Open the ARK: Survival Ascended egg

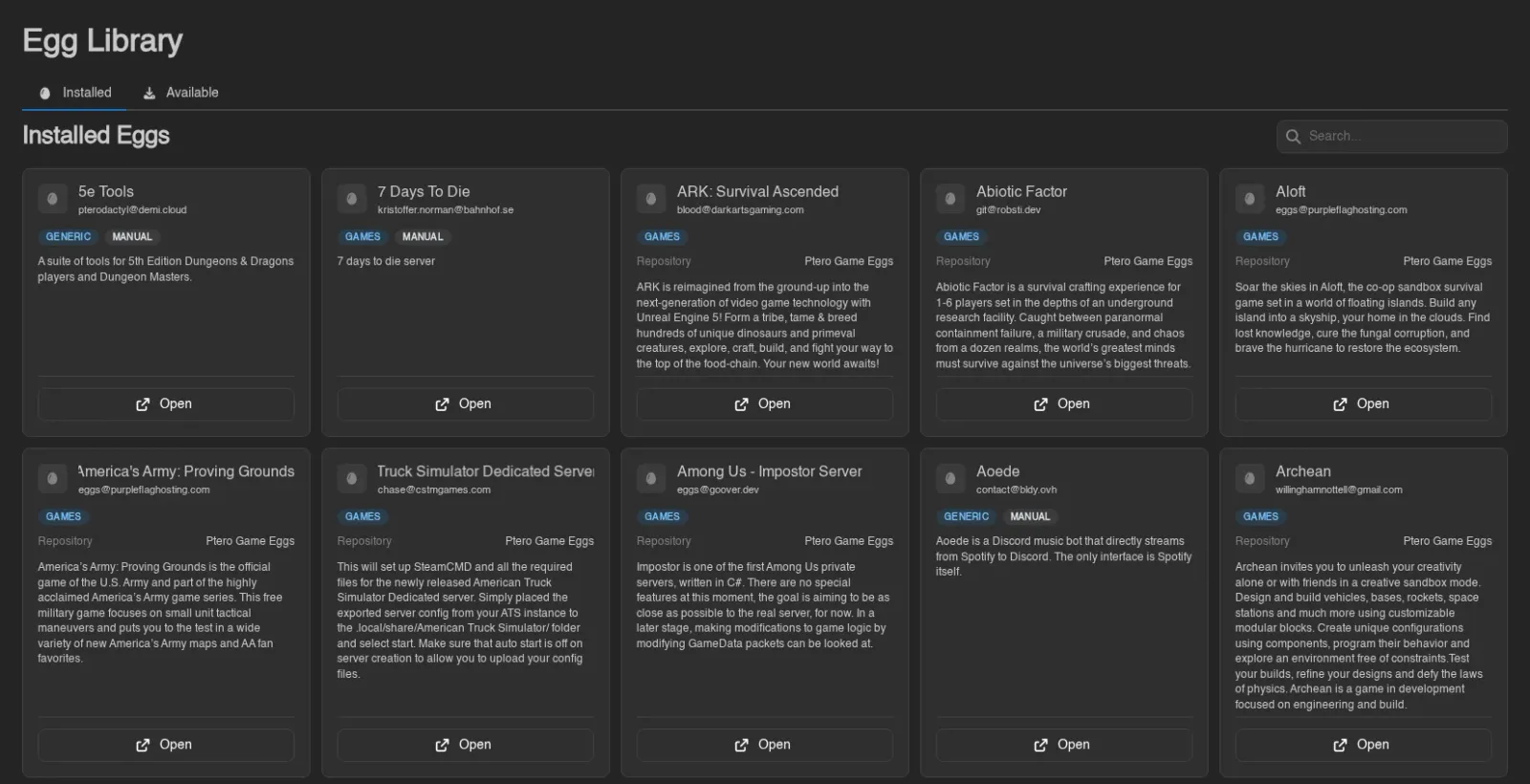coord(764,404)
